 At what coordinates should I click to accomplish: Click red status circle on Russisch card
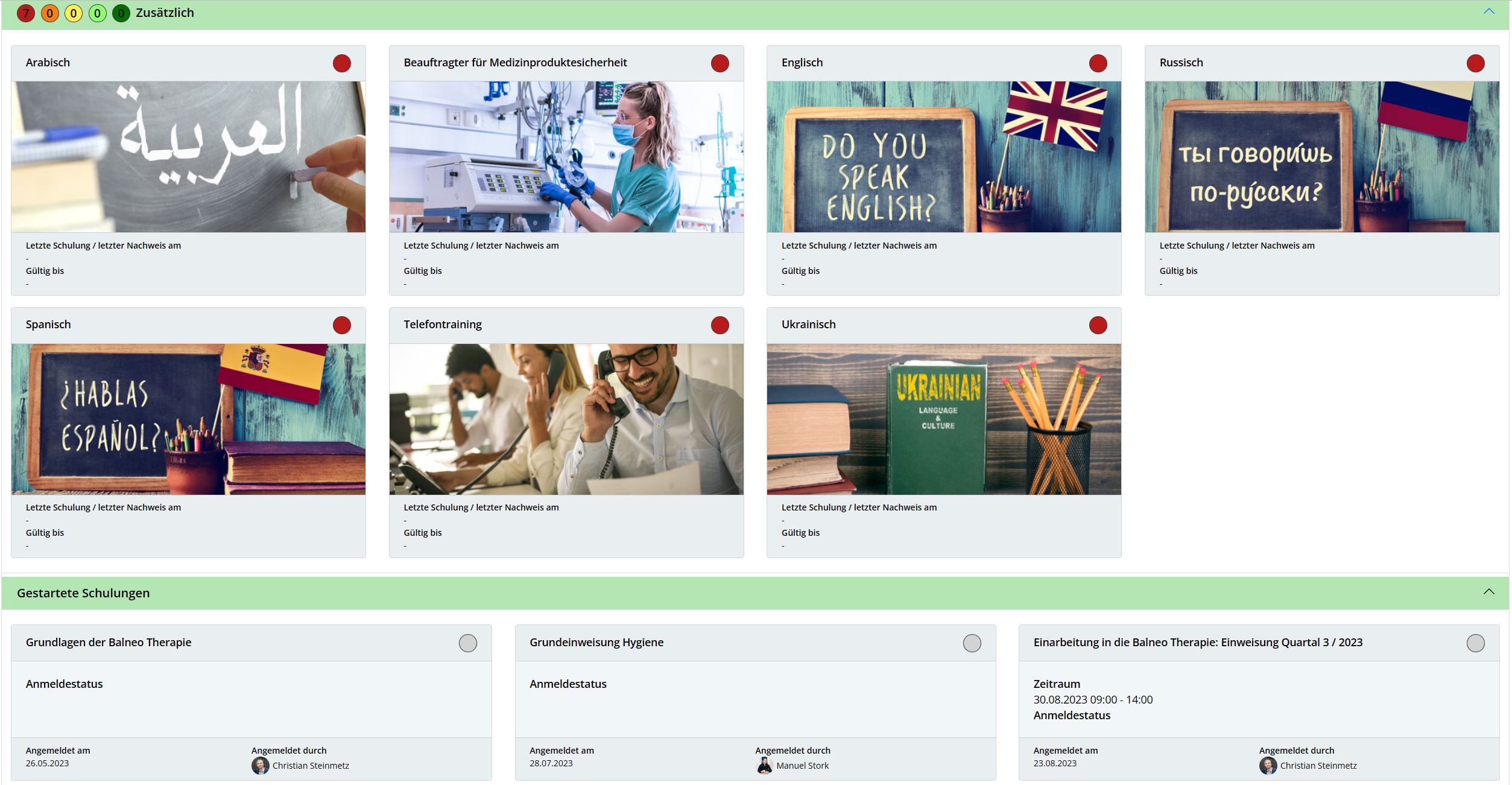tap(1475, 63)
